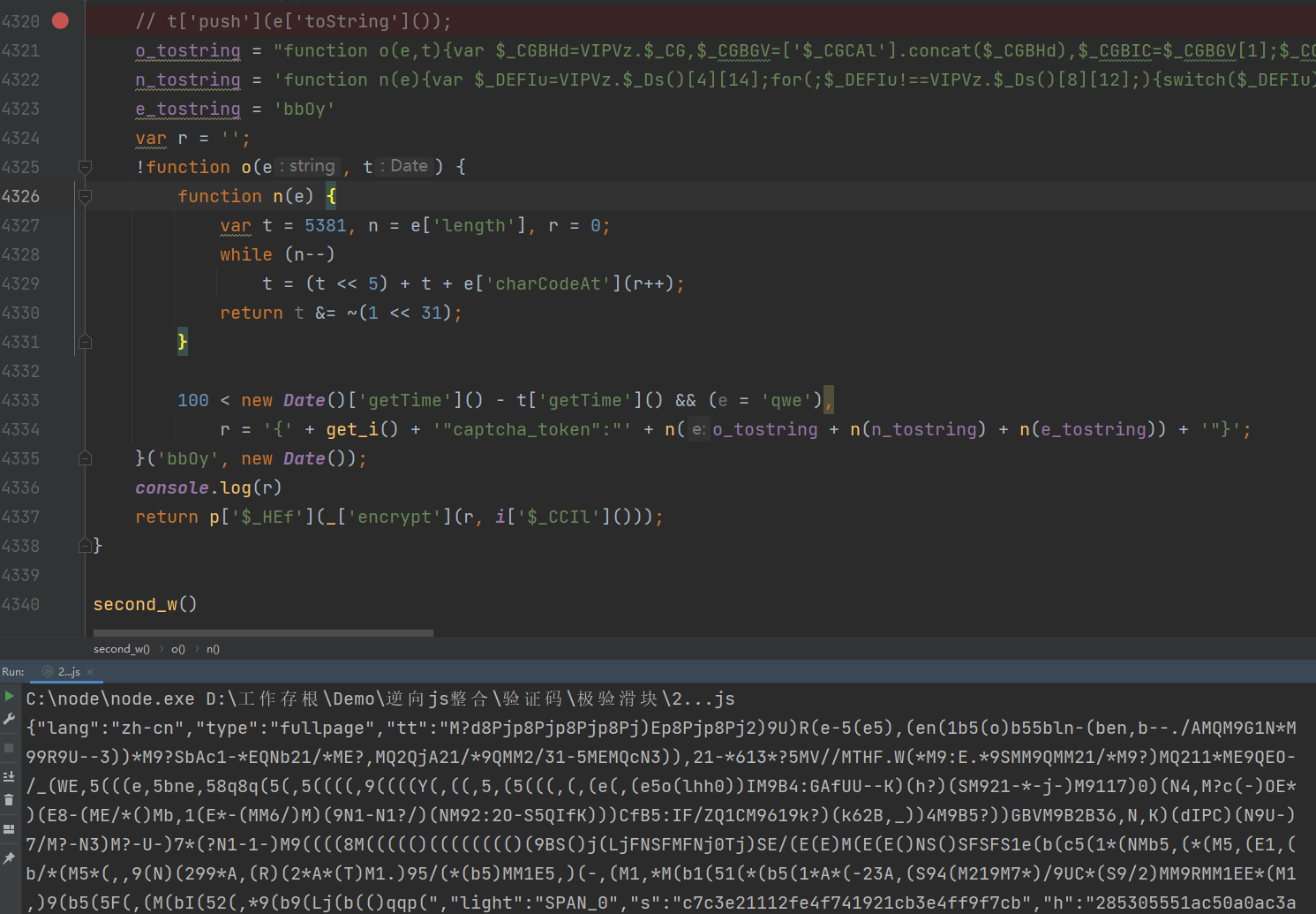Close the 2...js Run tab
The image size is (1316, 914).
(90, 672)
